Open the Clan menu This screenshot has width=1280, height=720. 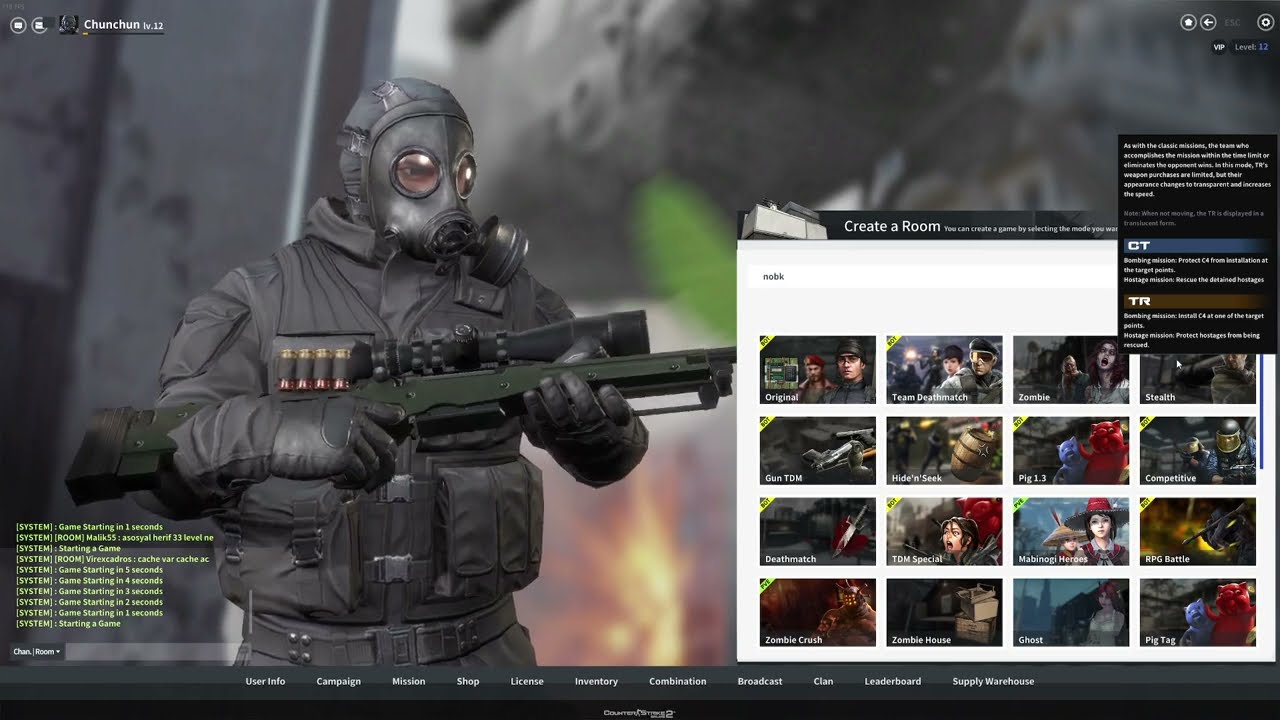pos(823,681)
